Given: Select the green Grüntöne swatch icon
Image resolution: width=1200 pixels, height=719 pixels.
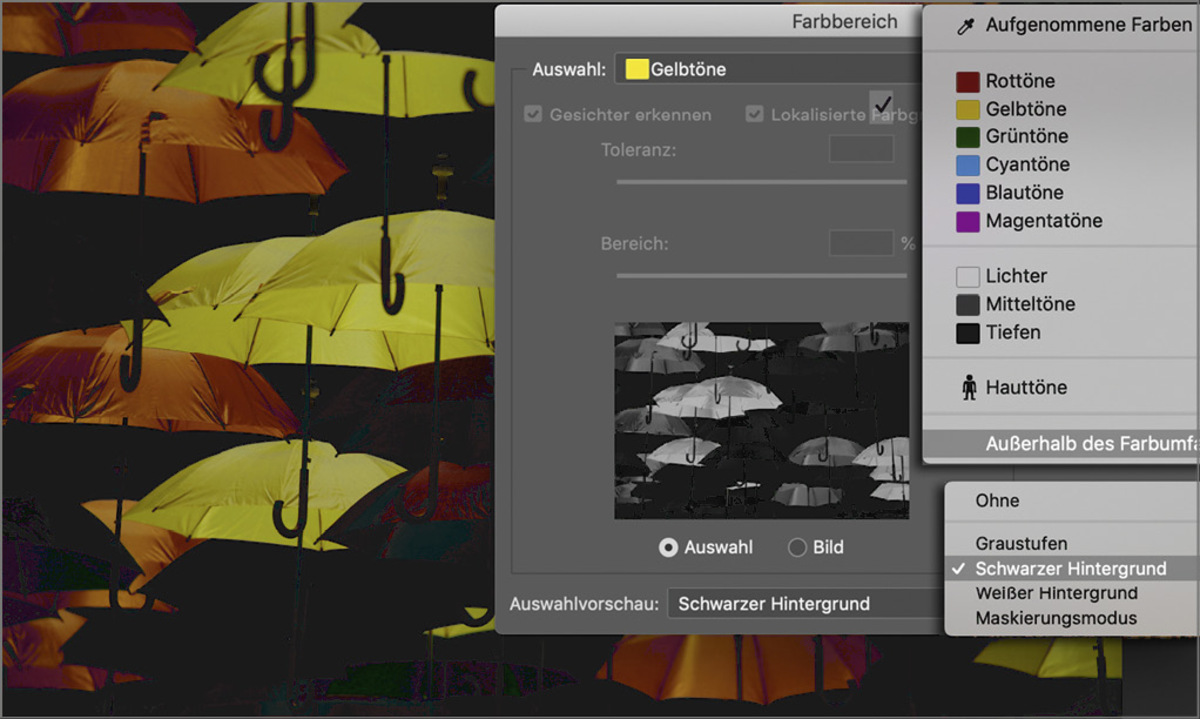Looking at the screenshot, I should [968, 137].
